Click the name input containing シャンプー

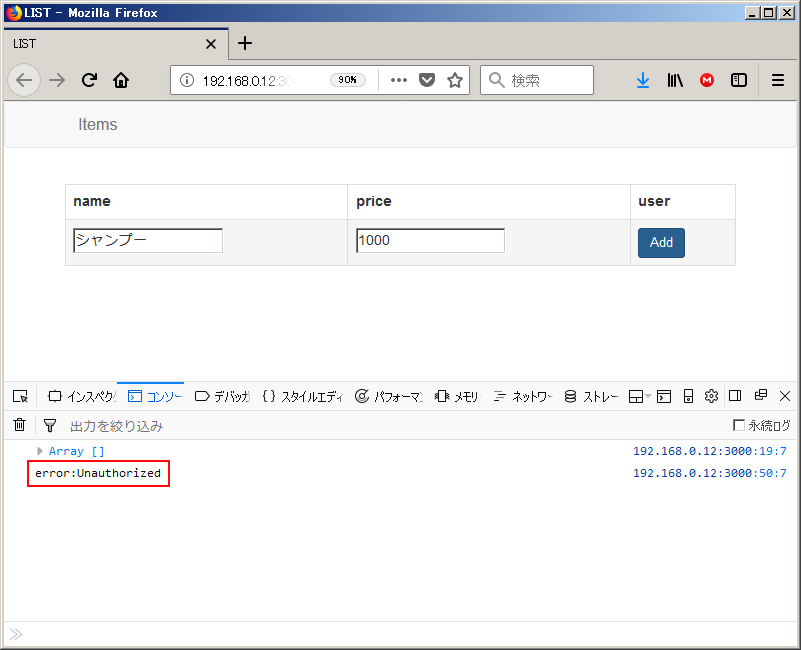coord(146,240)
